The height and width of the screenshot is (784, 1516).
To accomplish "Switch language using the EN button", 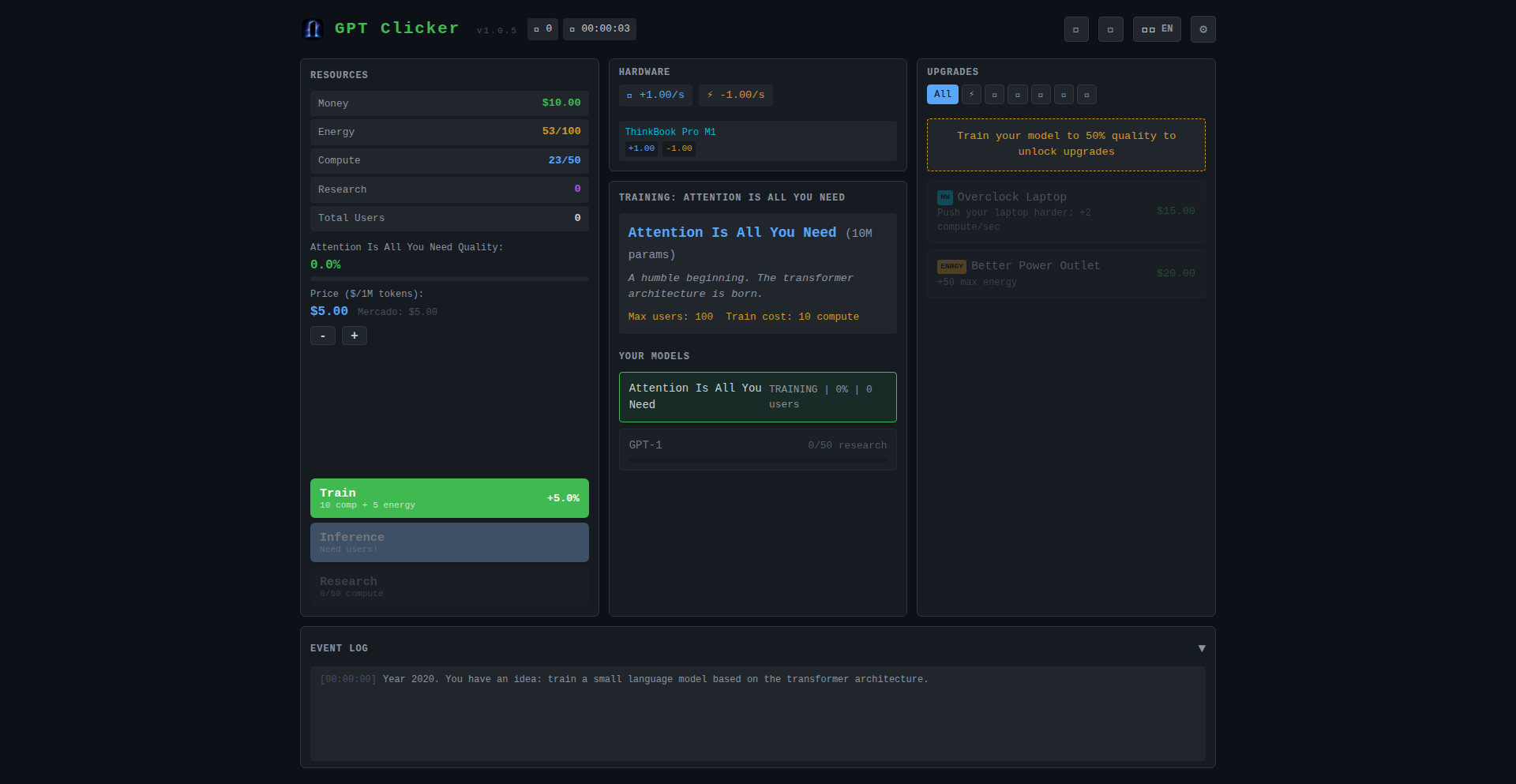I will 1157,29.
